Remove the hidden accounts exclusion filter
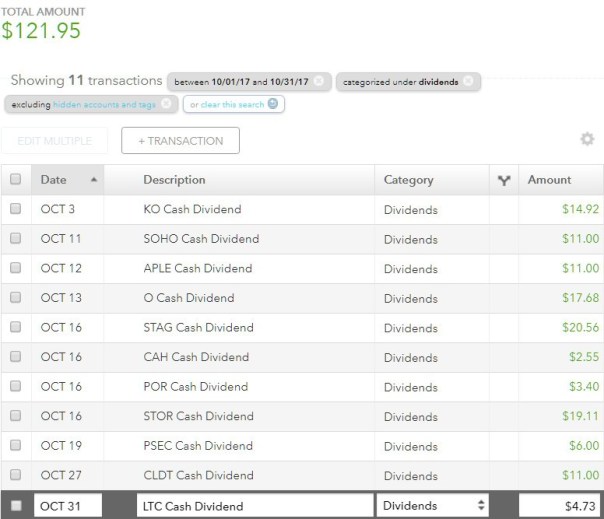This screenshot has width=604, height=519. point(165,104)
